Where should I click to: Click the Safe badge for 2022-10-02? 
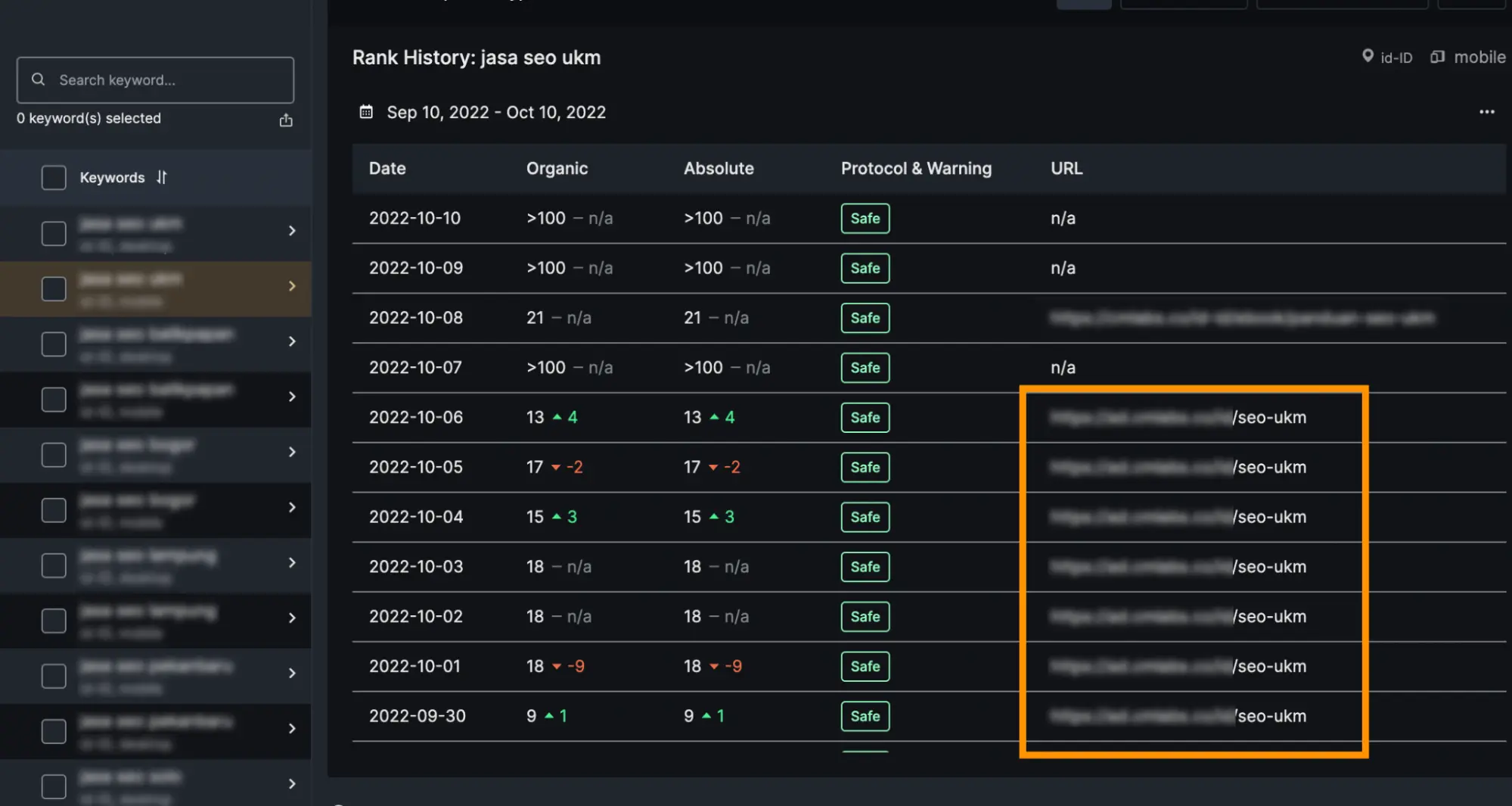click(x=865, y=616)
